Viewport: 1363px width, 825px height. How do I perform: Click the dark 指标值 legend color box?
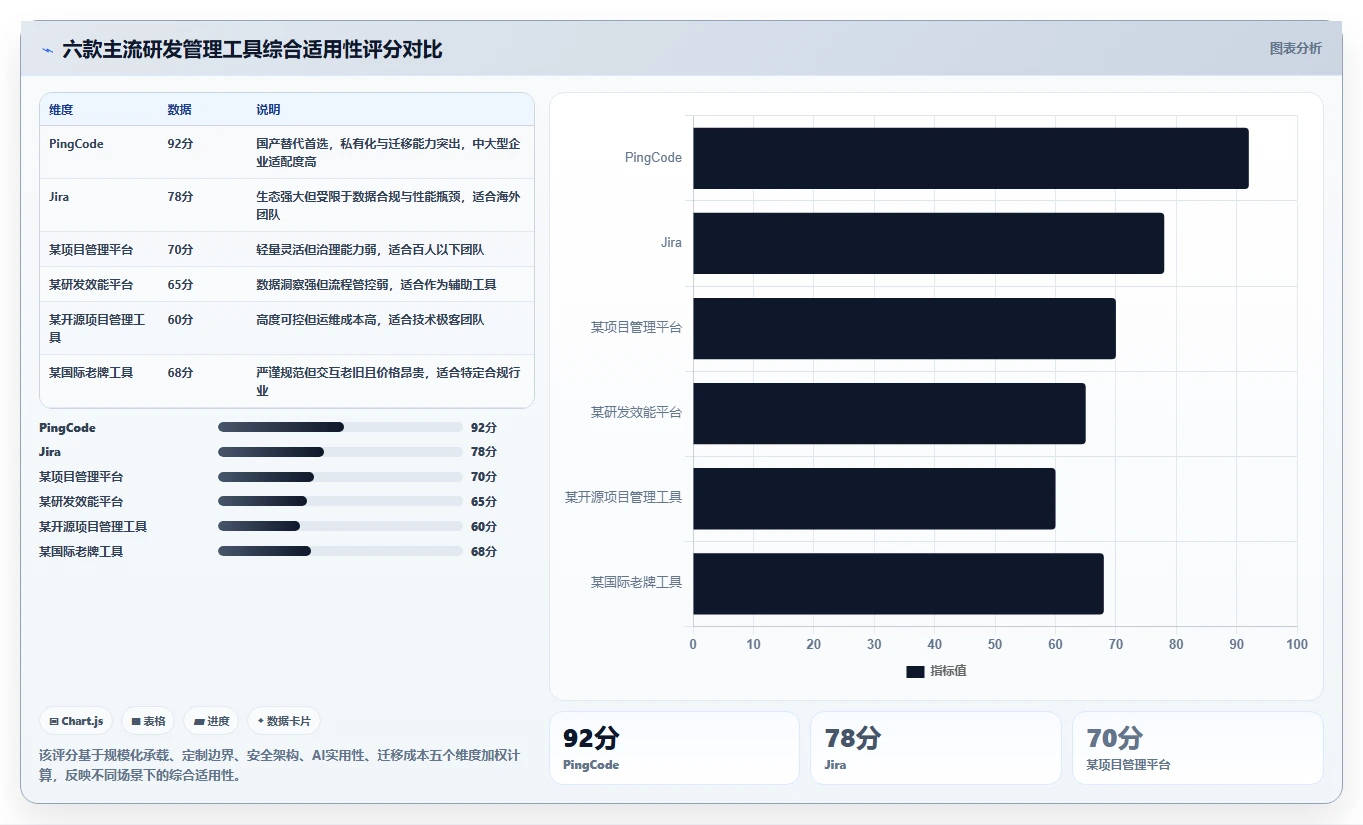(x=915, y=671)
